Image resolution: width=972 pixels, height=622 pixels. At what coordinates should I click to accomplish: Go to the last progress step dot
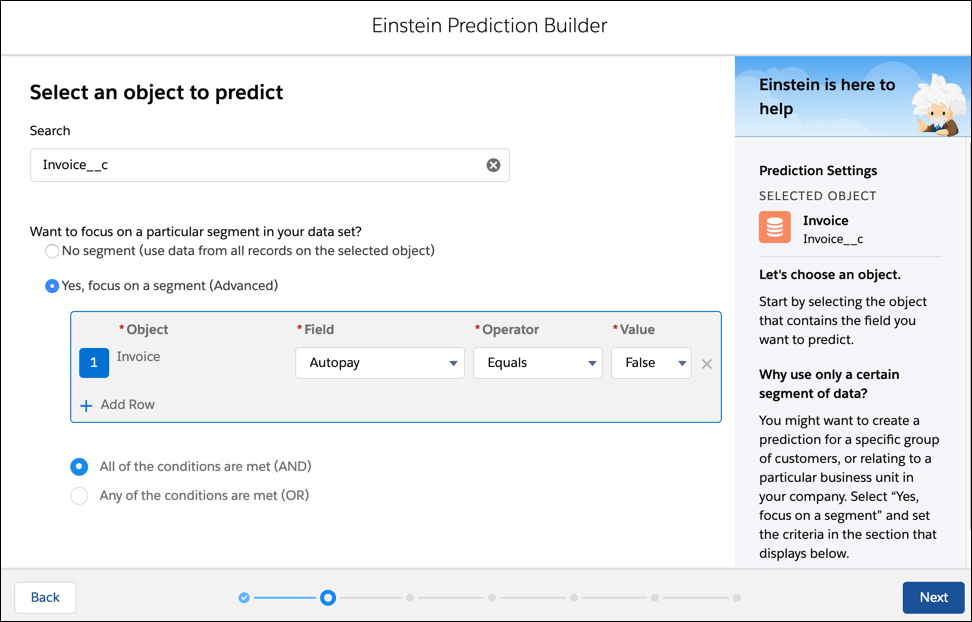(x=736, y=598)
